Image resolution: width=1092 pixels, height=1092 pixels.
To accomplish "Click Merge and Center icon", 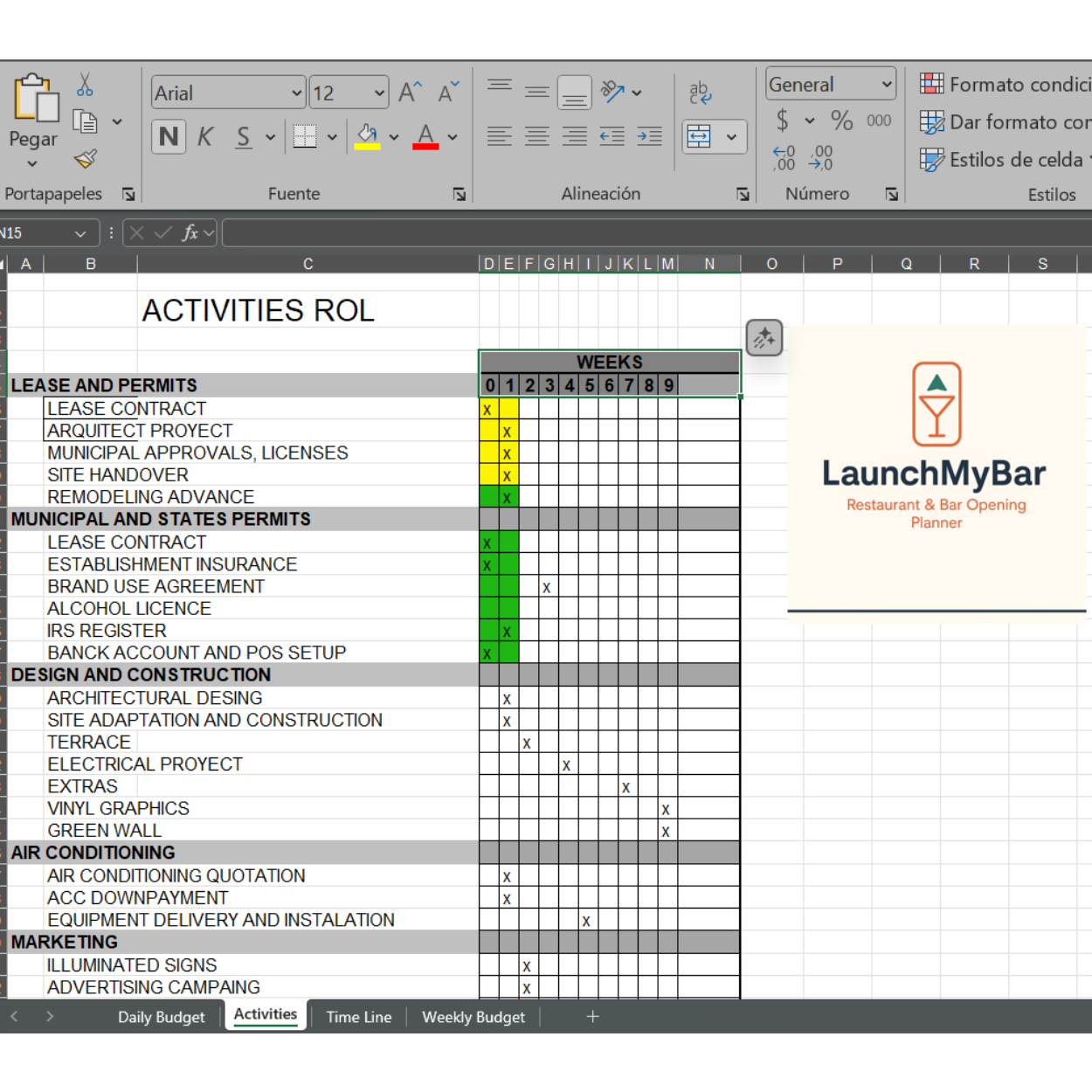I will tap(699, 137).
